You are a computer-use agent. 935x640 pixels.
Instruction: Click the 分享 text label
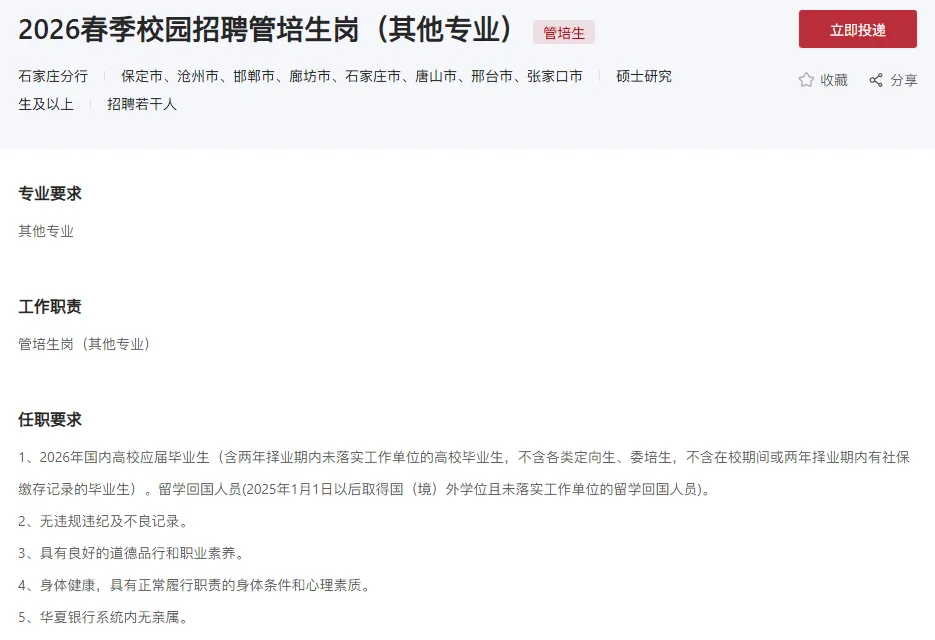(903, 80)
